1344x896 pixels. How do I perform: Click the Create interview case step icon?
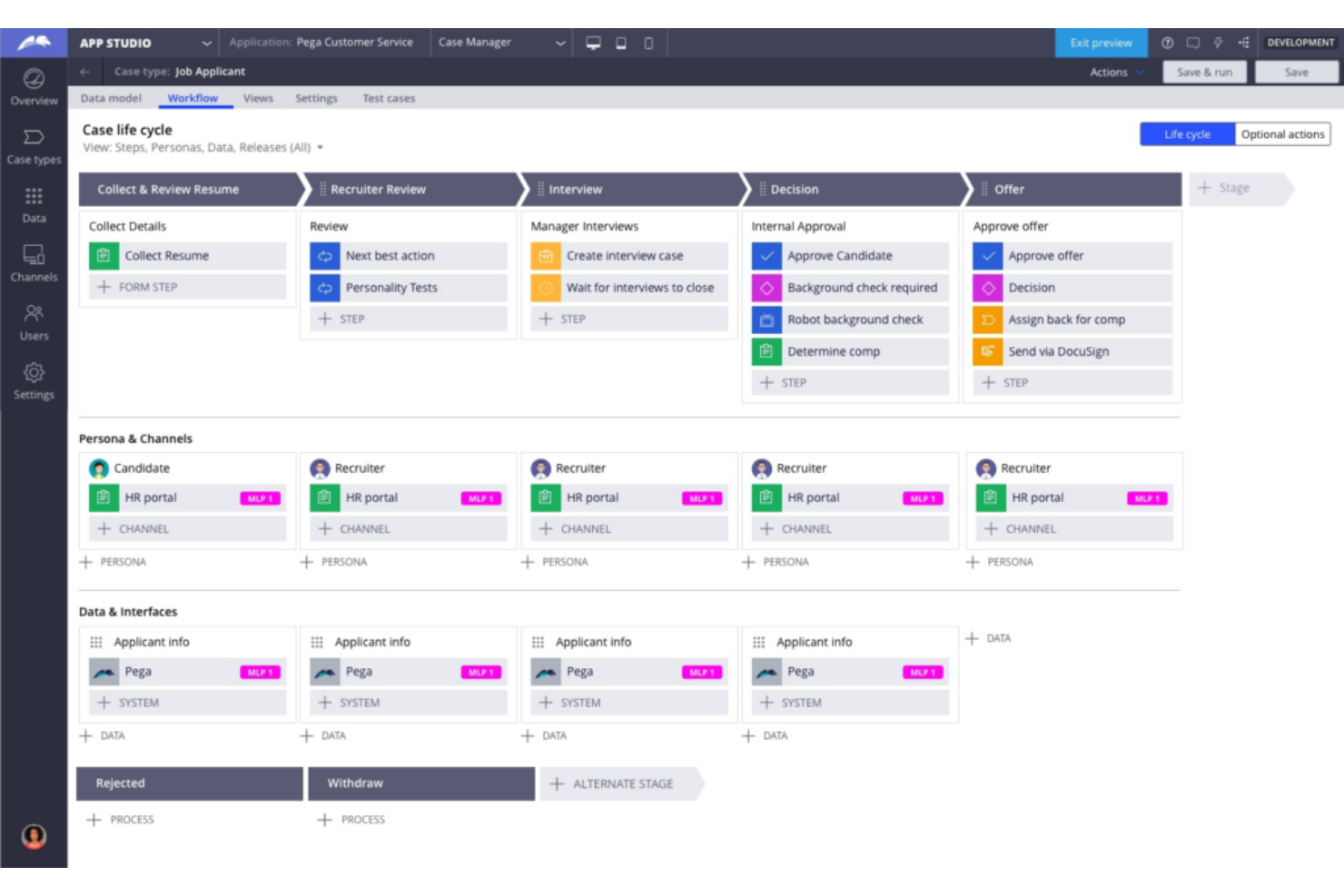(546, 256)
